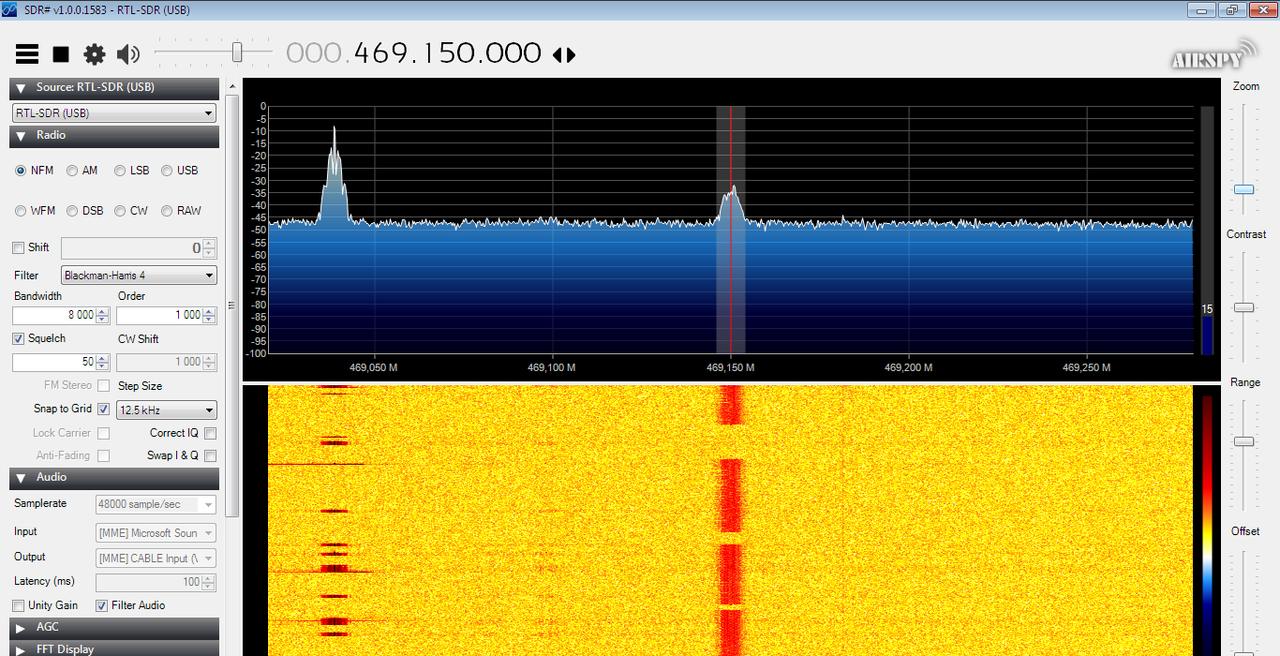Stop the radio with the square stop button
This screenshot has height=656, width=1280.
pos(61,54)
